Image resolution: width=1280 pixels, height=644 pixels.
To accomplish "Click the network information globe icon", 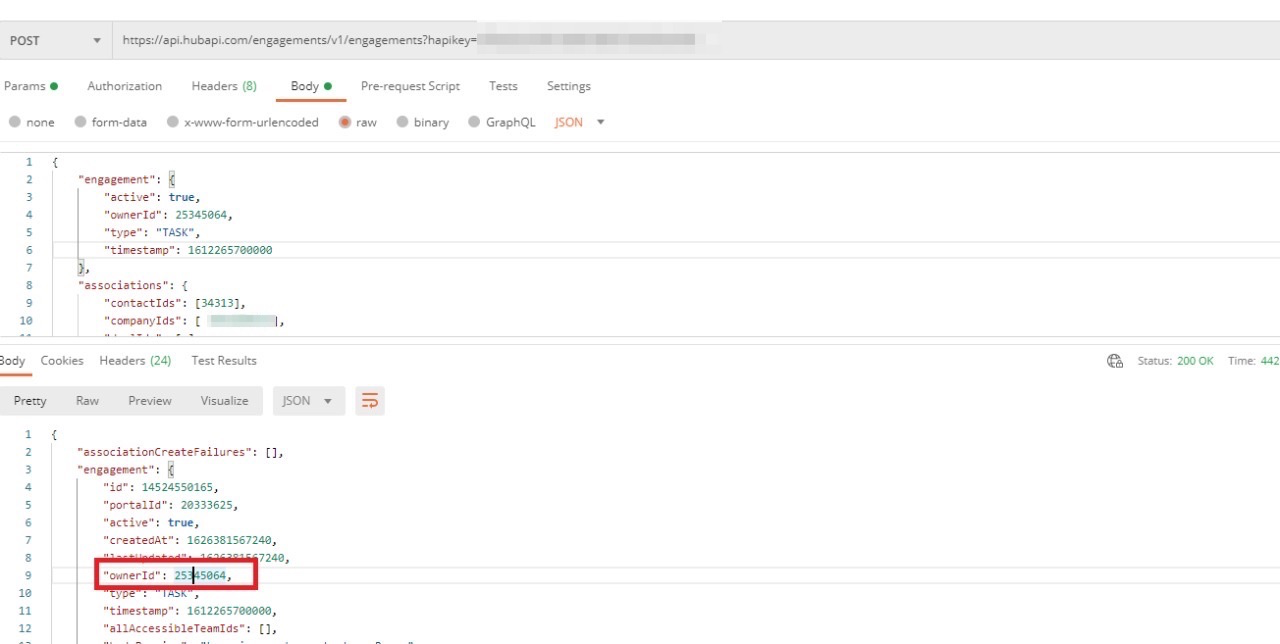I will 1114,361.
